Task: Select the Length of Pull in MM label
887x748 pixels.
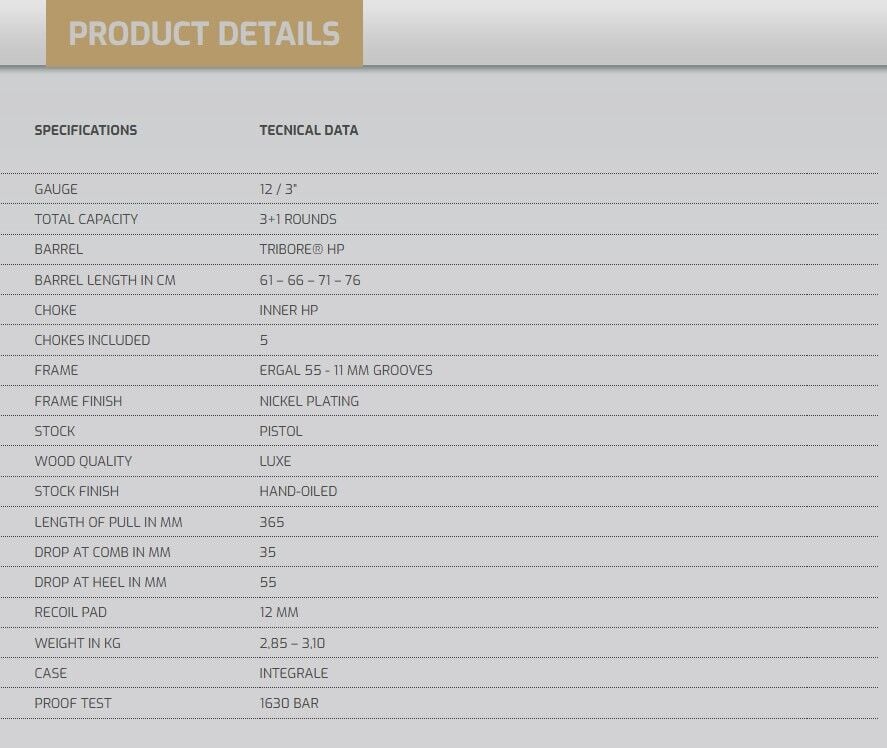Action: pyautogui.click(x=108, y=522)
